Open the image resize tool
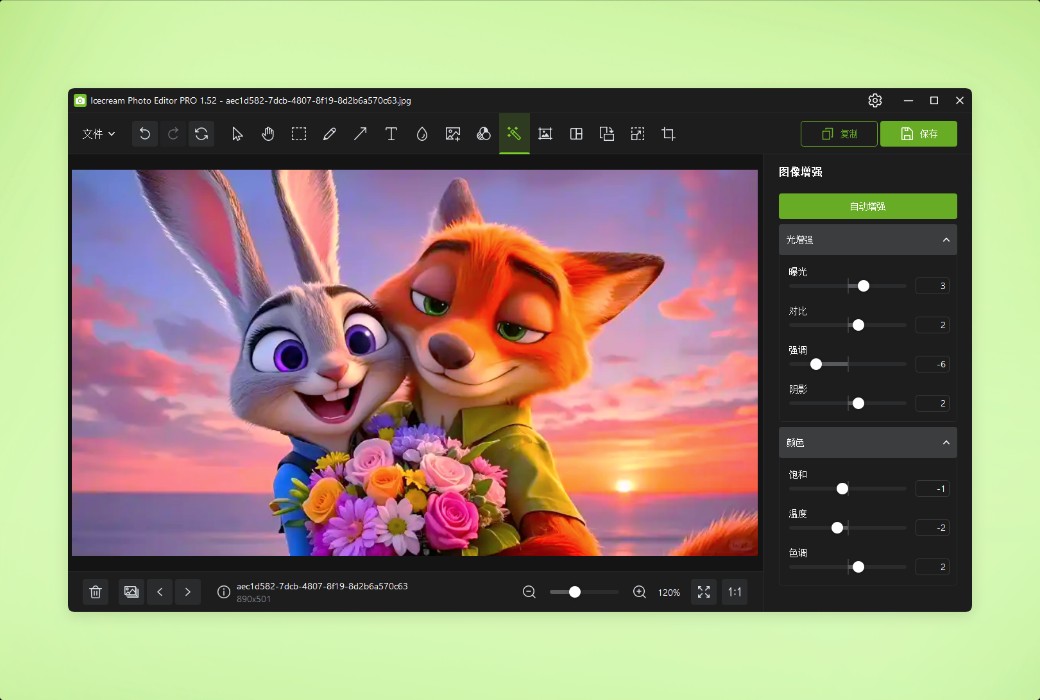Viewport: 1040px width, 700px height. click(637, 133)
